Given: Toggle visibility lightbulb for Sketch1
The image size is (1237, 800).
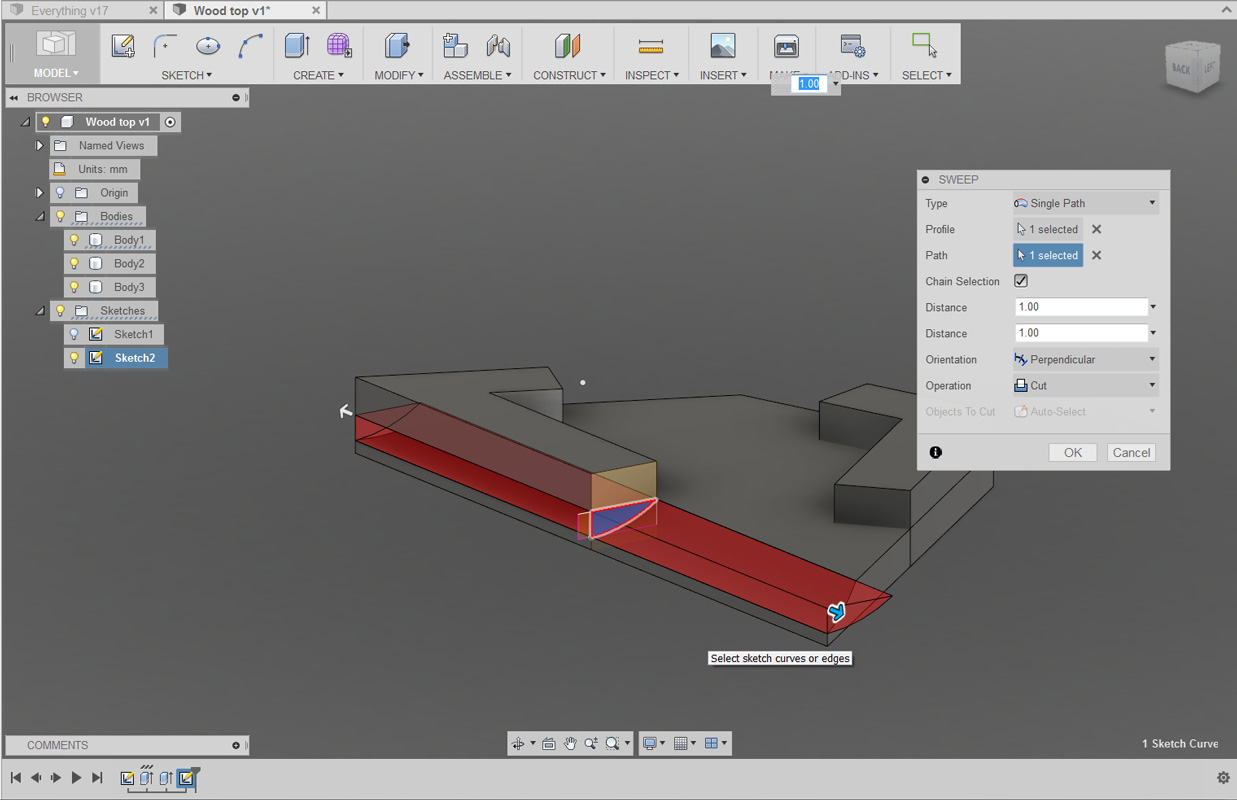Looking at the screenshot, I should pos(74,334).
